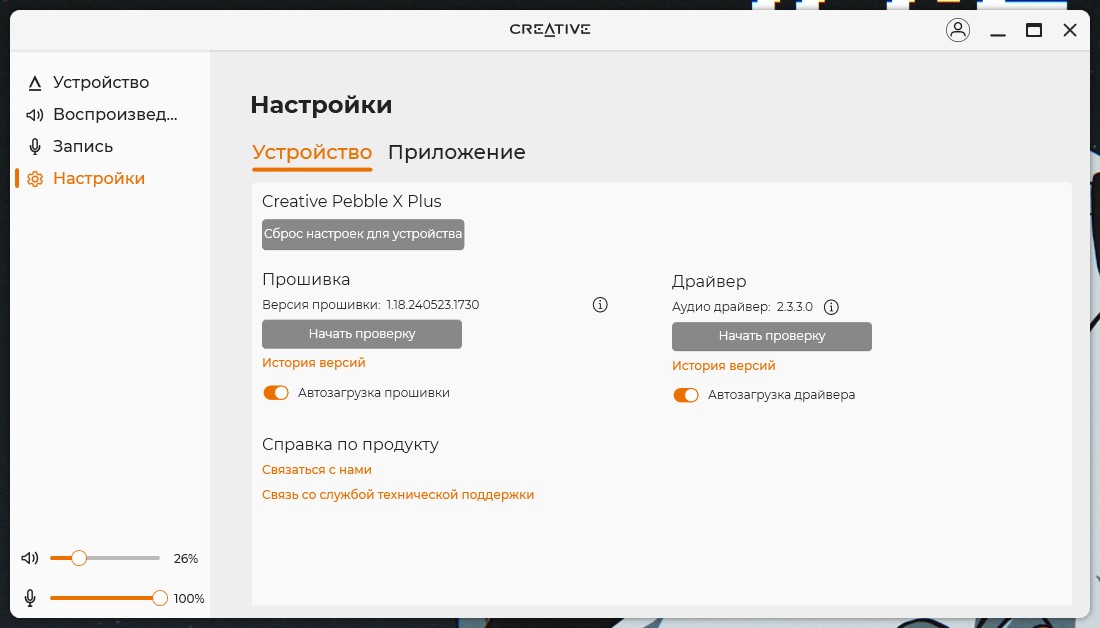Click Связаться с нами link
The height and width of the screenshot is (628, 1100).
[316, 469]
